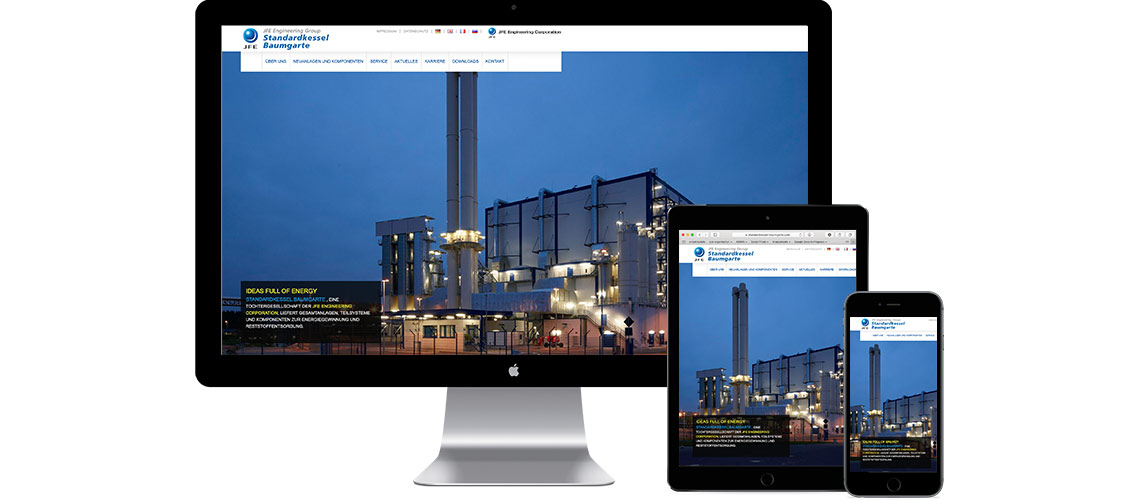Click the IDEAS FULL OF ENERGY heading on the monitor

click(281, 291)
